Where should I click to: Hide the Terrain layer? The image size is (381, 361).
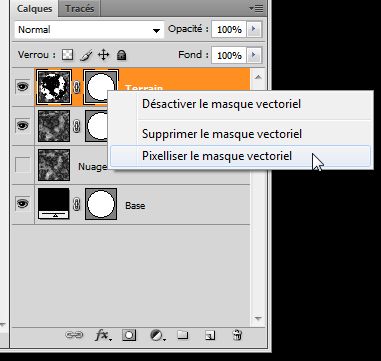tap(23, 87)
